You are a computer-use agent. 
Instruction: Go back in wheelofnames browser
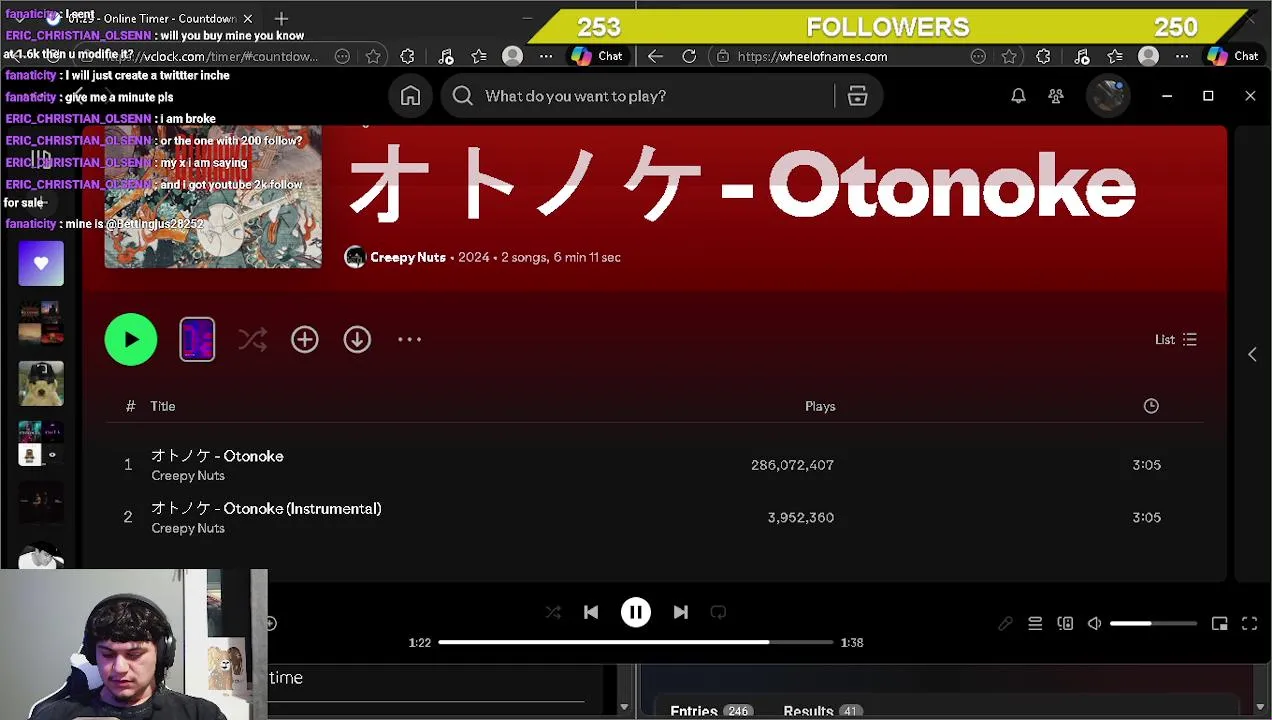655,56
